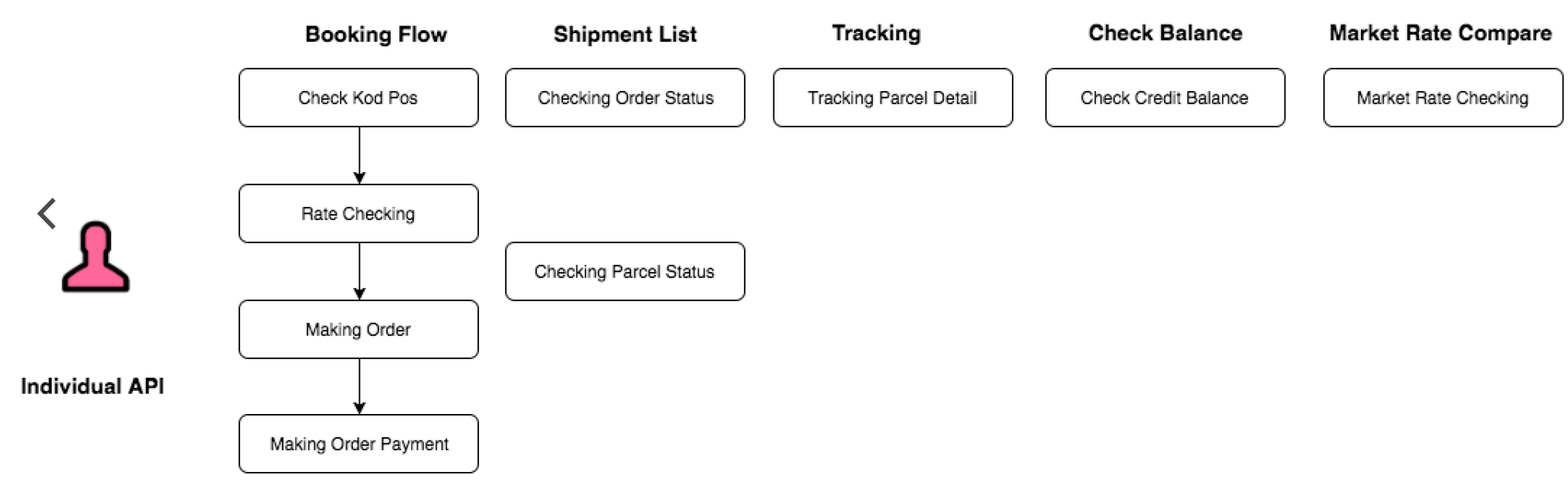Image resolution: width=1568 pixels, height=482 pixels.
Task: Click arrow leading into Making Order Payment
Action: pos(359,386)
